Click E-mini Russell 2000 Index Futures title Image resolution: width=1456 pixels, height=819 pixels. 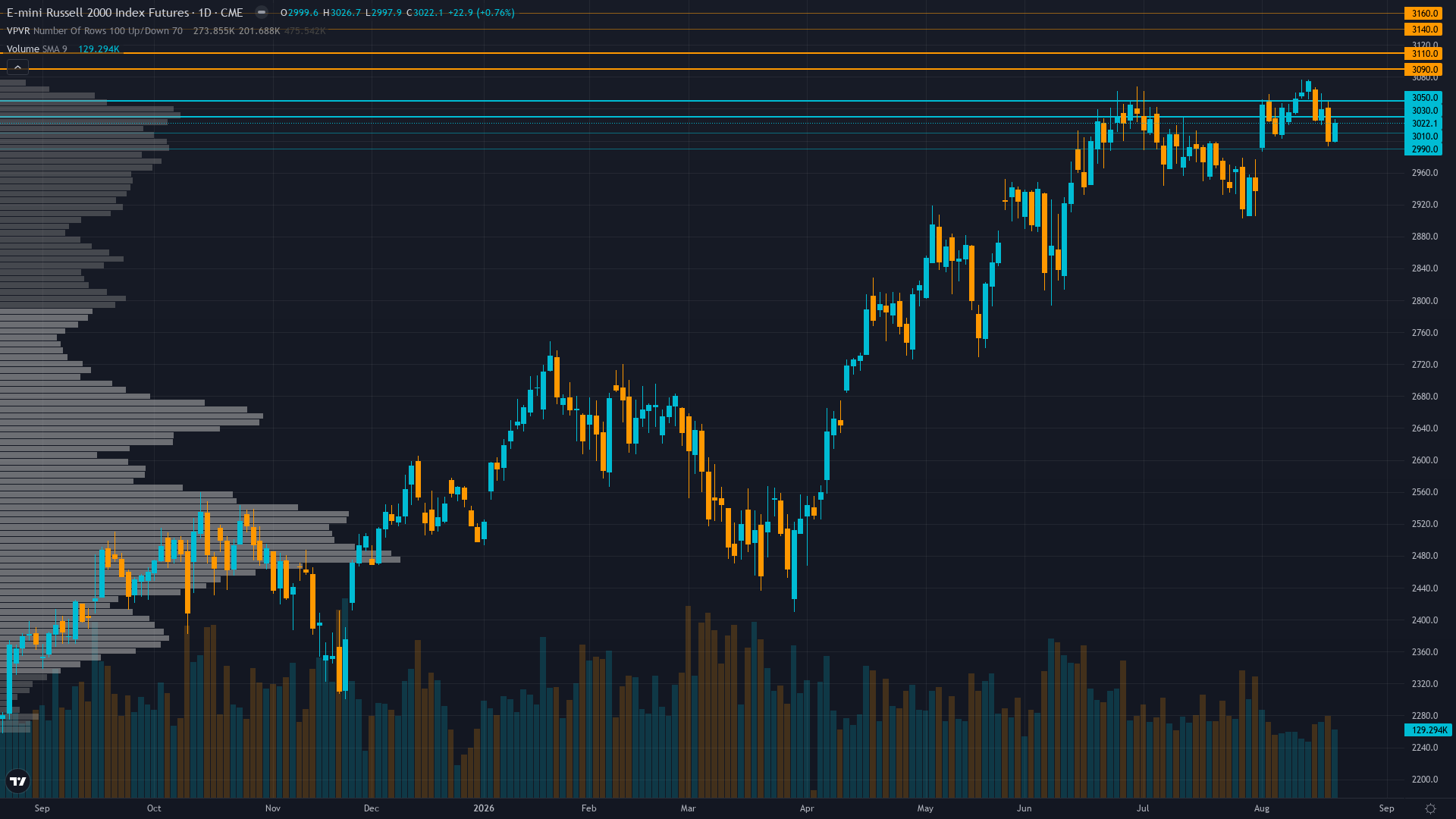pyautogui.click(x=99, y=12)
